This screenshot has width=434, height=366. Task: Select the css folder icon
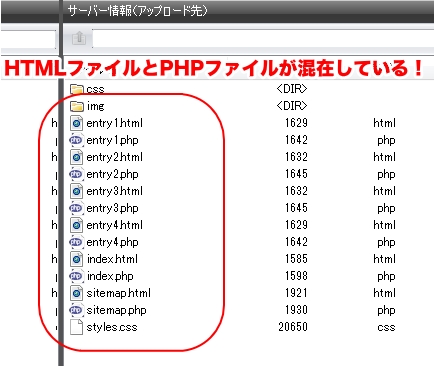(x=76, y=89)
